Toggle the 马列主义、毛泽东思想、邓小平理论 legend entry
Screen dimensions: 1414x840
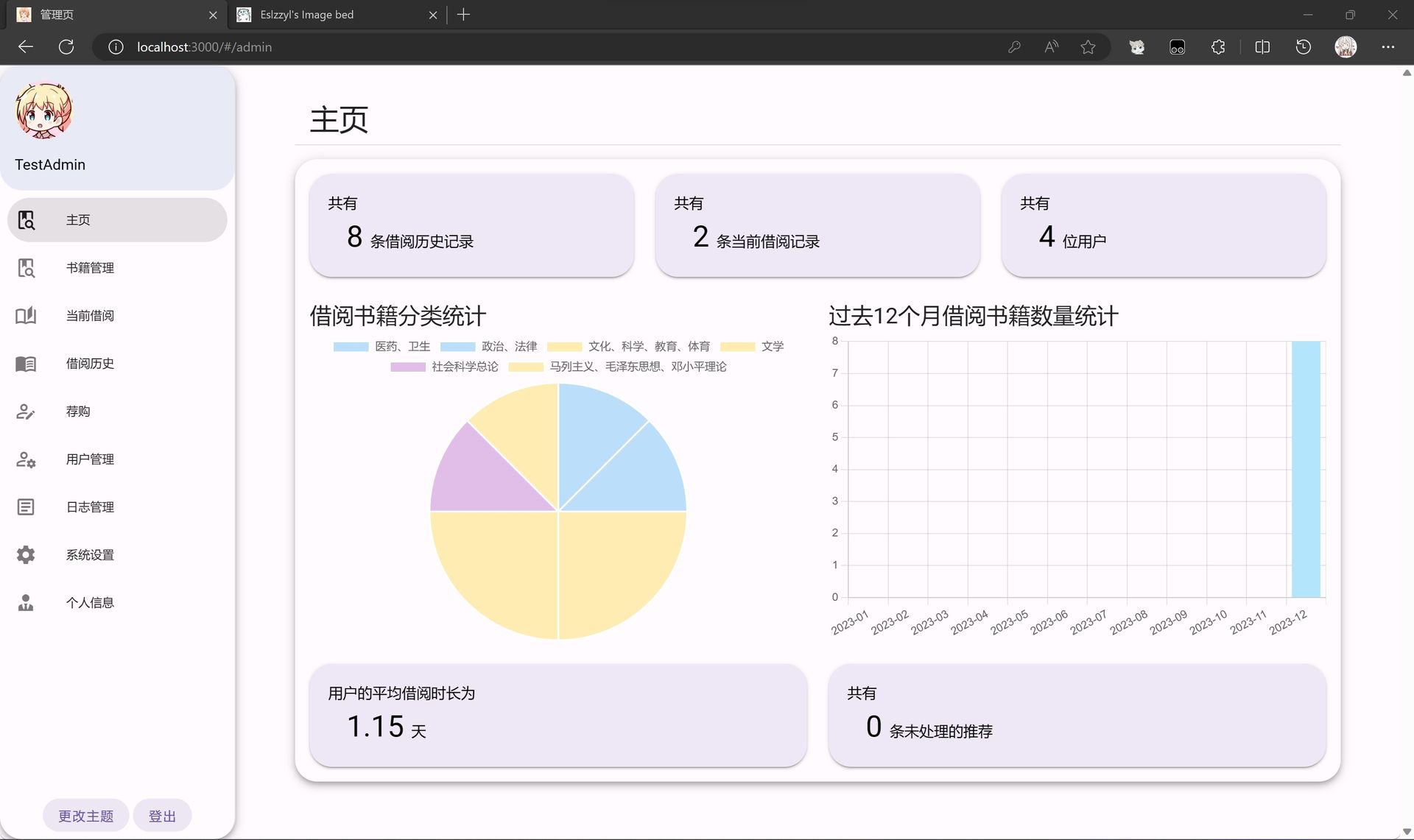pos(618,367)
